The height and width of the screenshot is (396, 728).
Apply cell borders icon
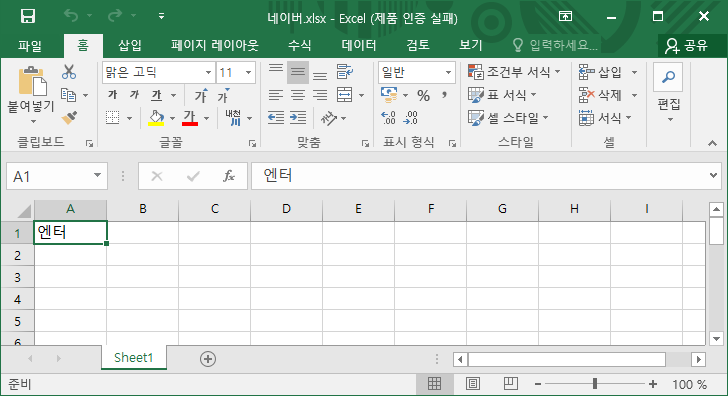coord(112,118)
